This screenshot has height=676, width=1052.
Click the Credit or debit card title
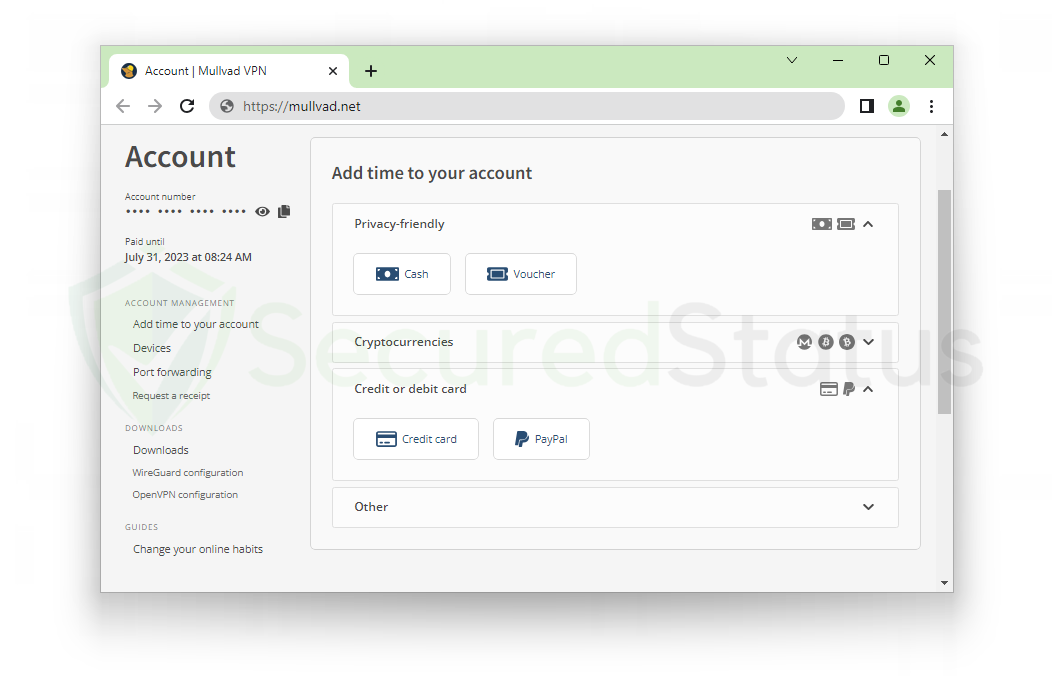(x=411, y=389)
